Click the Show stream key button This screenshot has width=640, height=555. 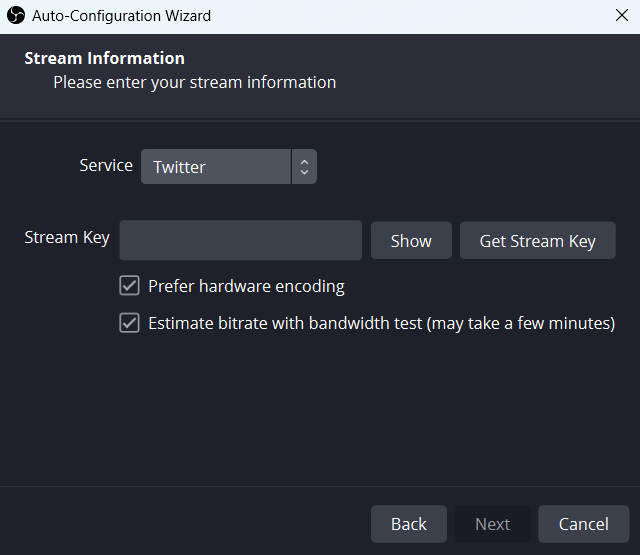(x=411, y=241)
